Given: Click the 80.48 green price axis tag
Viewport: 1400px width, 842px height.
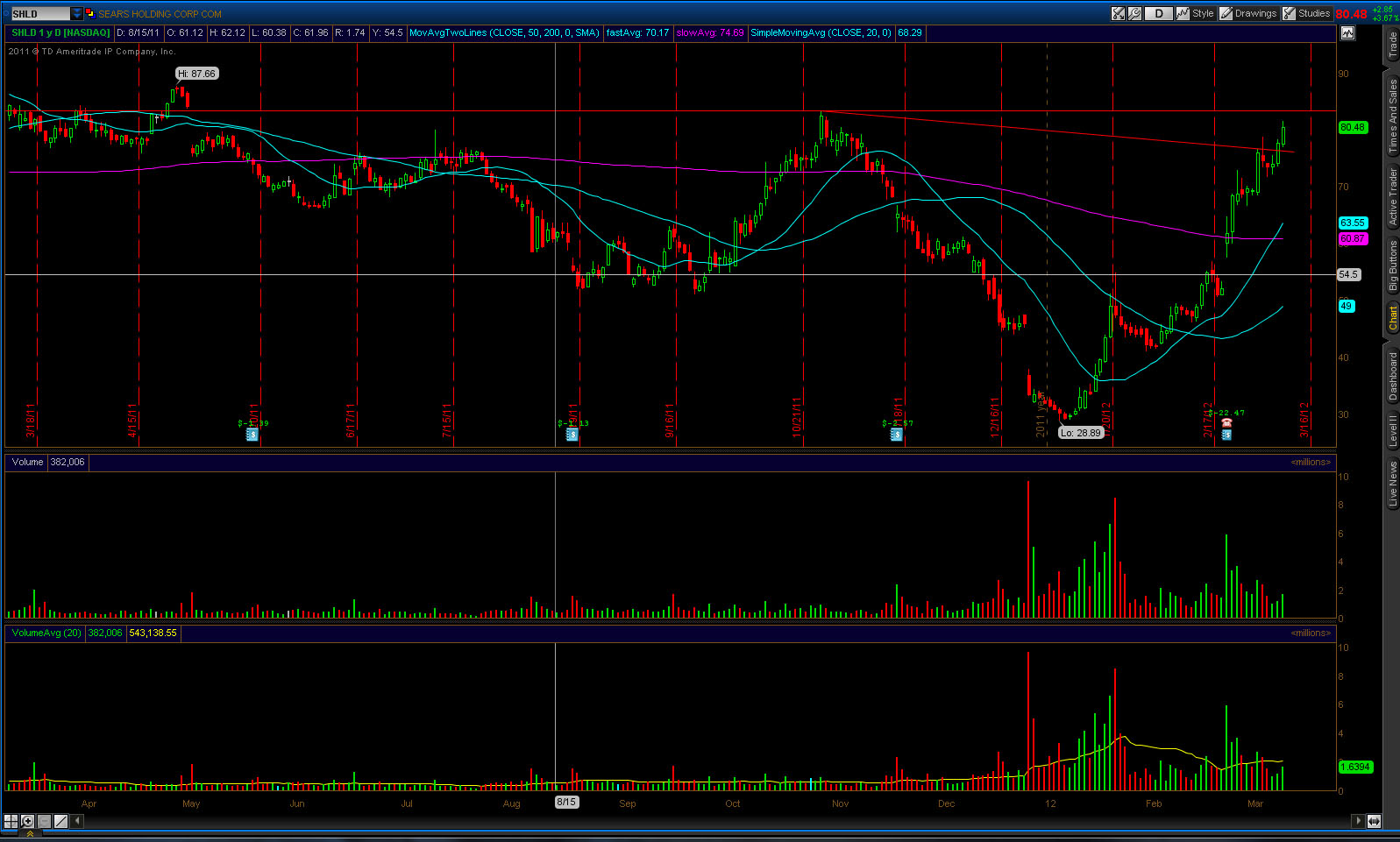Looking at the screenshot, I should coord(1353,127).
